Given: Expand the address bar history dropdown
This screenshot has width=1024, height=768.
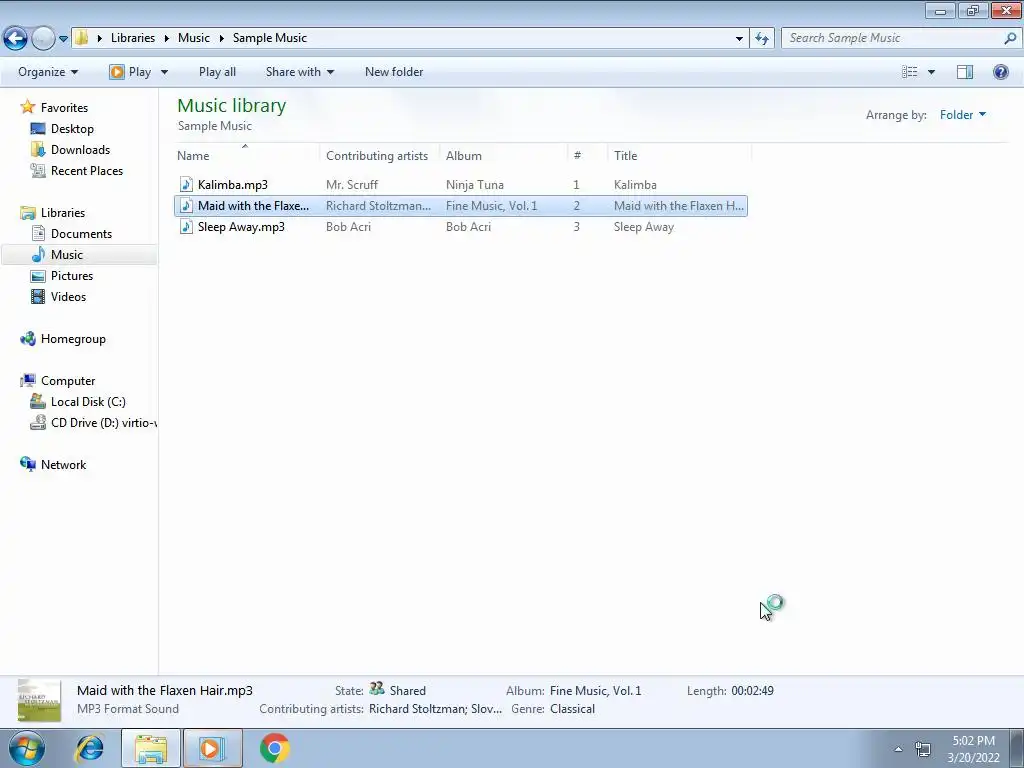Looking at the screenshot, I should click(x=739, y=39).
